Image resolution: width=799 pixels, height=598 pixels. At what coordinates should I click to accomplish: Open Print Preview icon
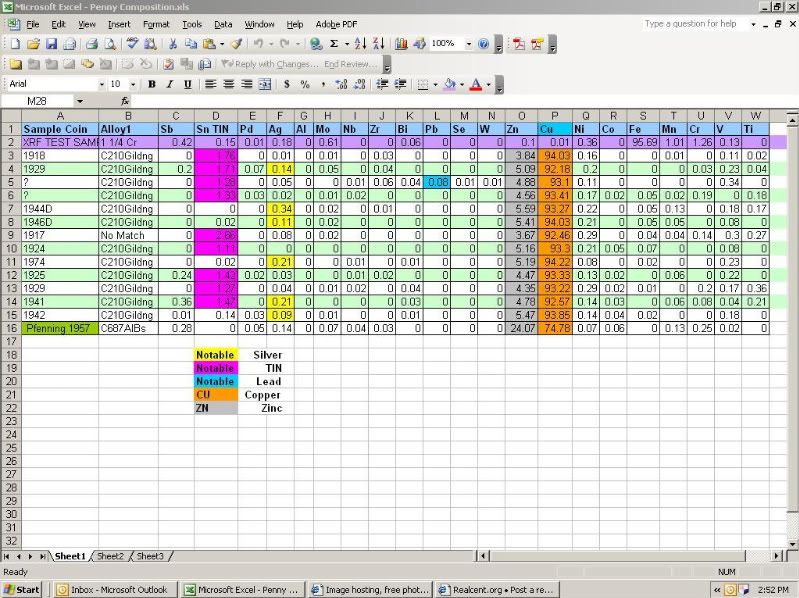point(110,44)
